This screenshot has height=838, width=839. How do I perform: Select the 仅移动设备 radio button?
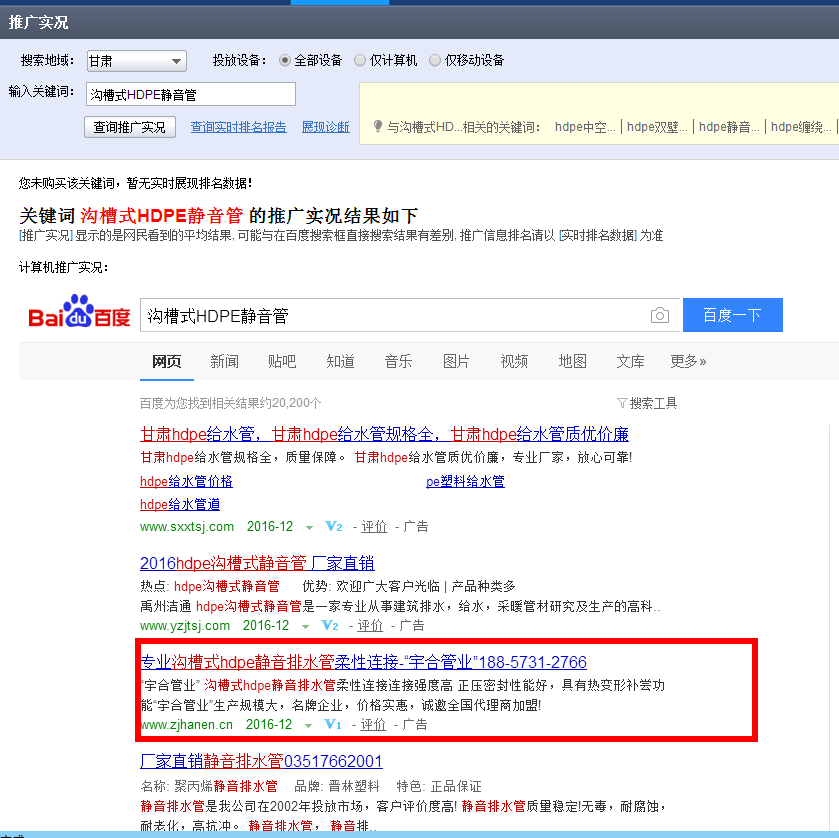435,60
